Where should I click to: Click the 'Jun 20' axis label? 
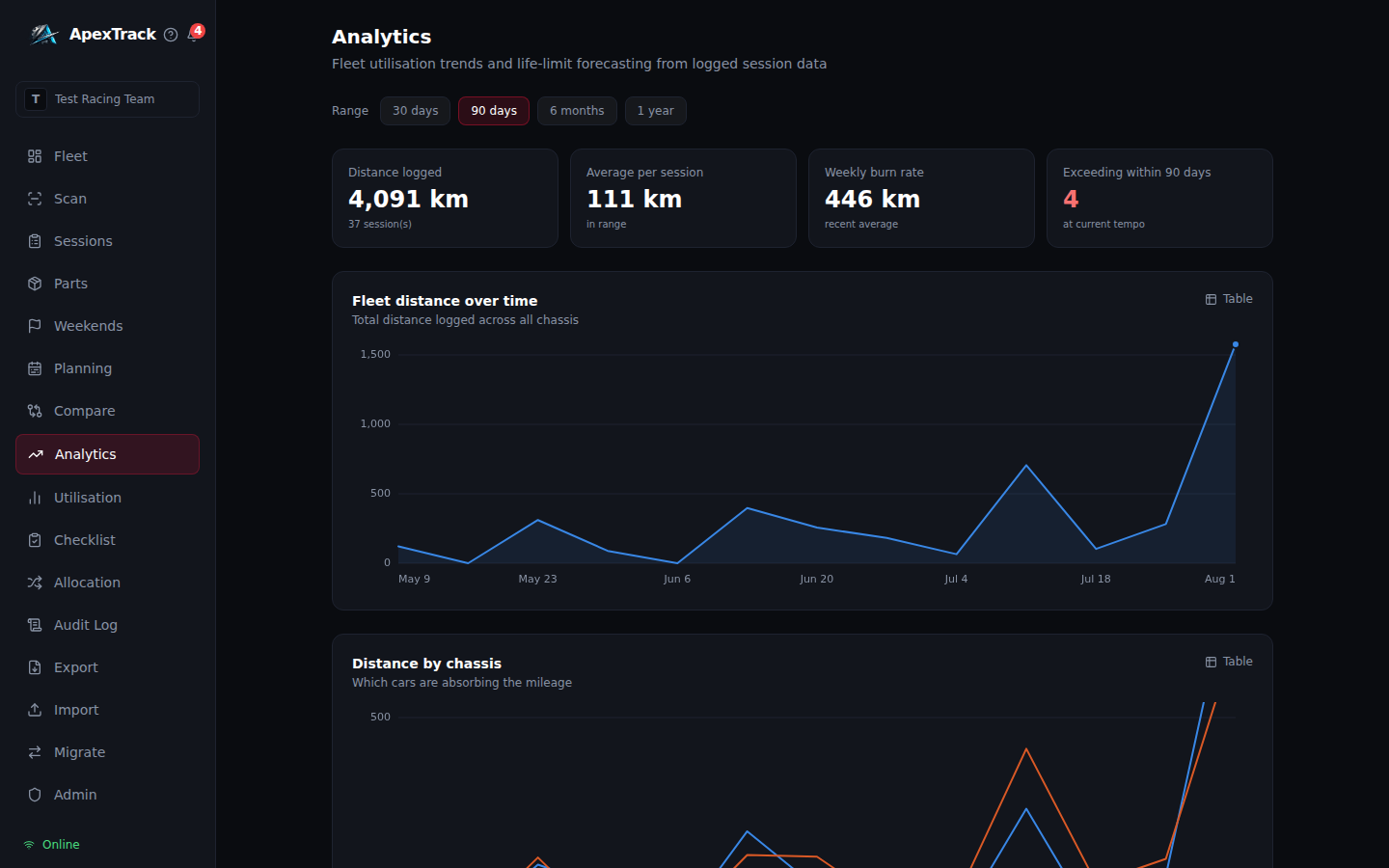pos(816,579)
